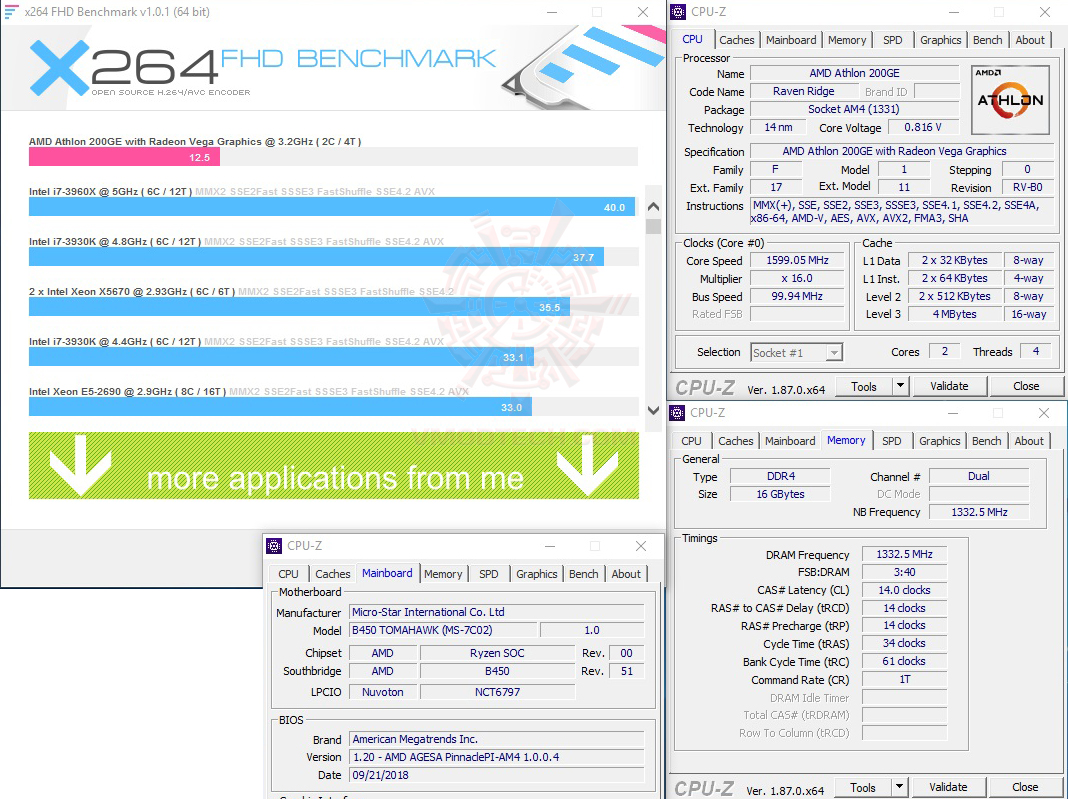Switch to Mainboard tab in CPU window

791,40
